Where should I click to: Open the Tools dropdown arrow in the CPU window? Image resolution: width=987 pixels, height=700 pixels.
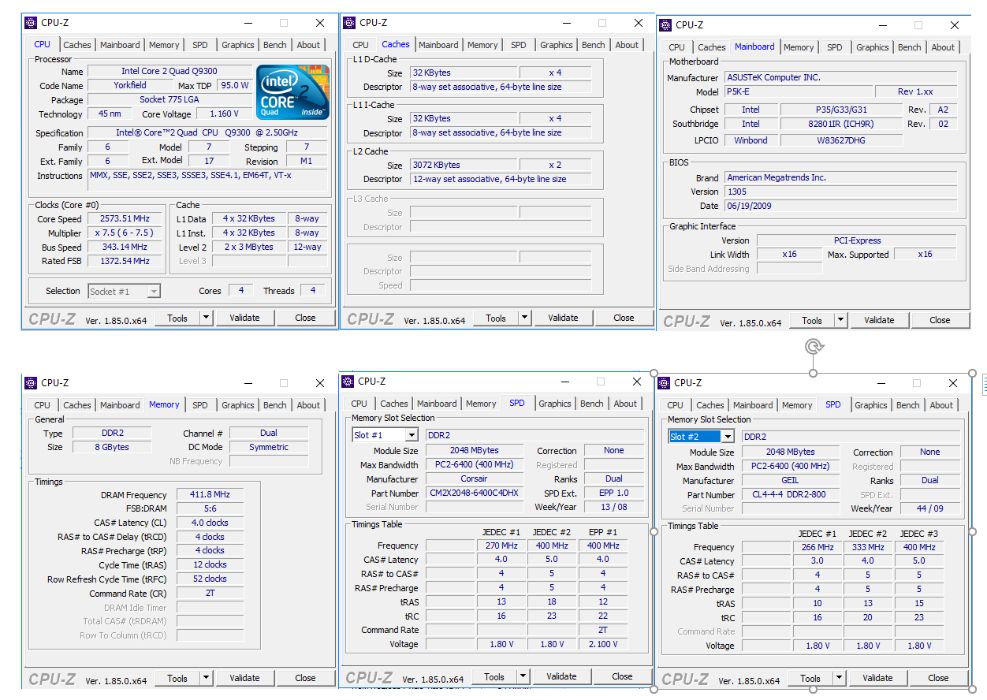coord(206,318)
